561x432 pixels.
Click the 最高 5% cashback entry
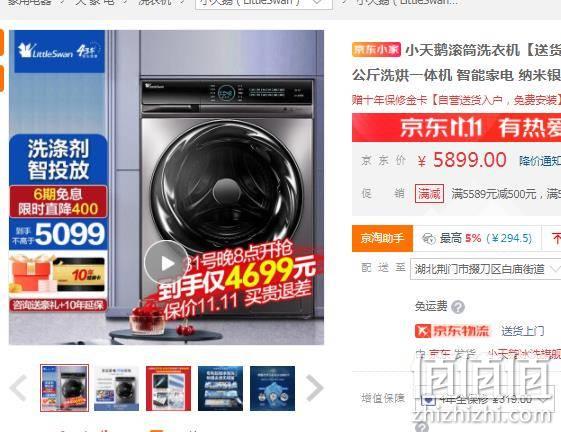(477, 238)
